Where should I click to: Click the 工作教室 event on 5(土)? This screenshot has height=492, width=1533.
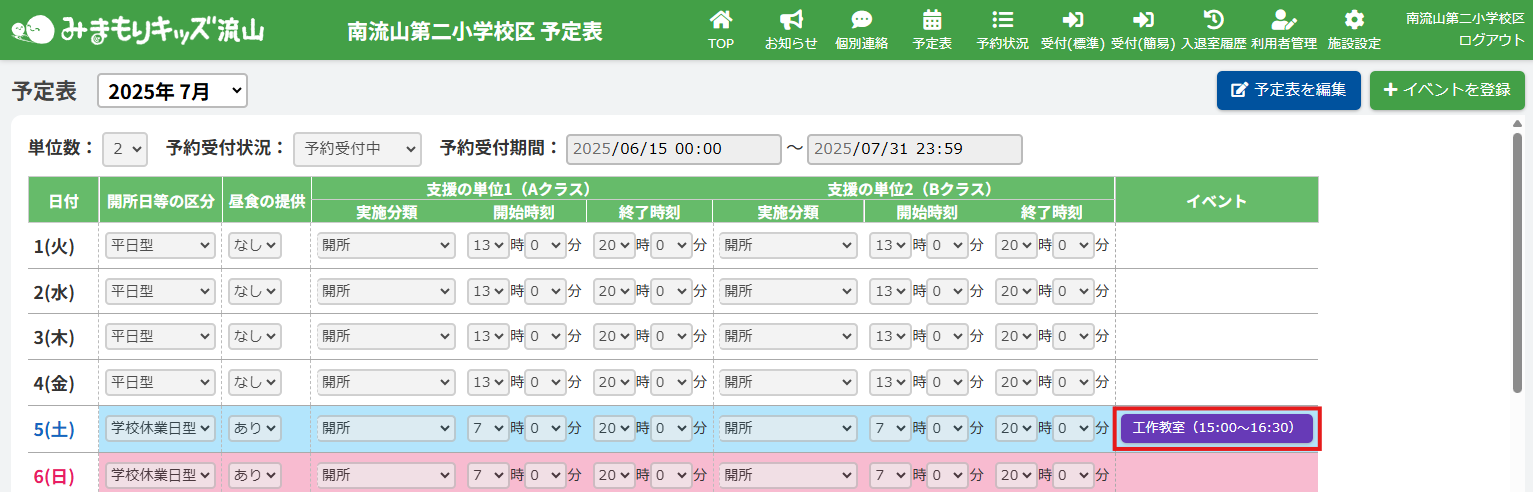pyautogui.click(x=1216, y=428)
